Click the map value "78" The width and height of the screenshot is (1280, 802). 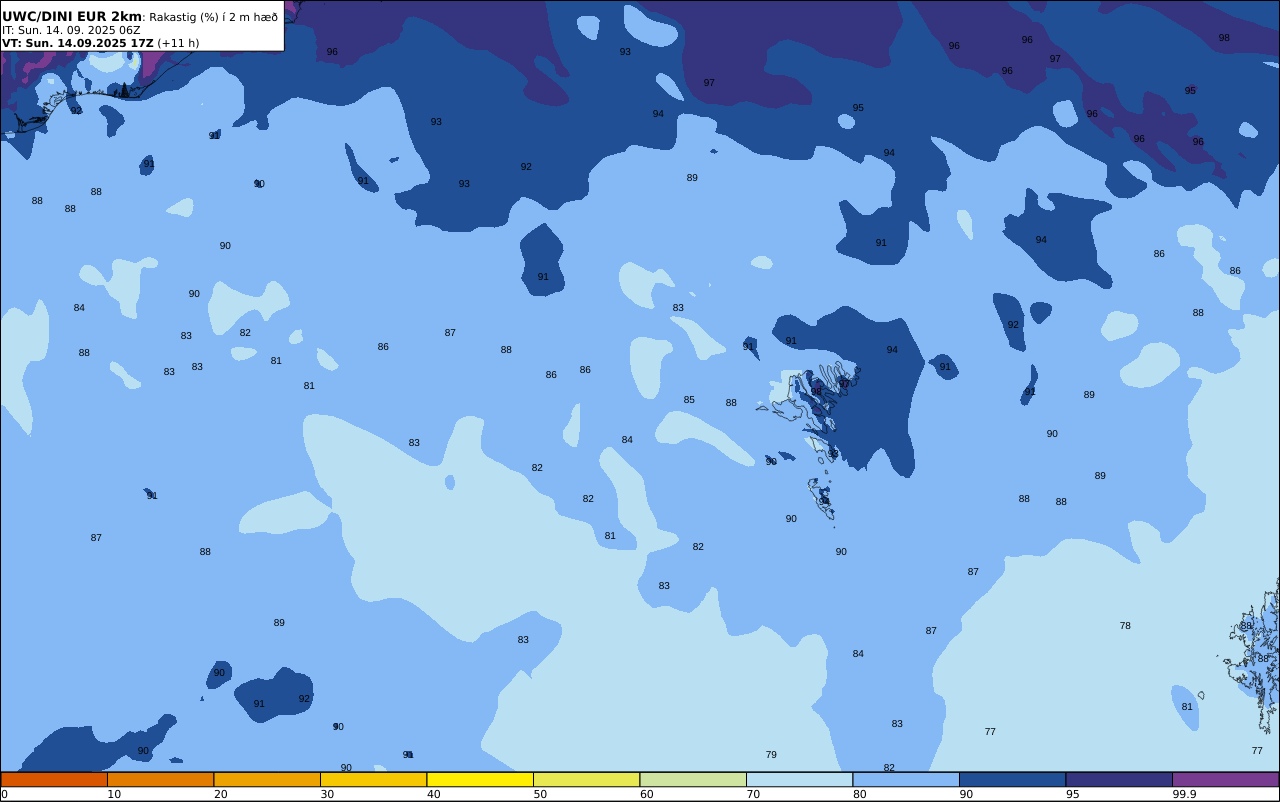pyautogui.click(x=1125, y=626)
